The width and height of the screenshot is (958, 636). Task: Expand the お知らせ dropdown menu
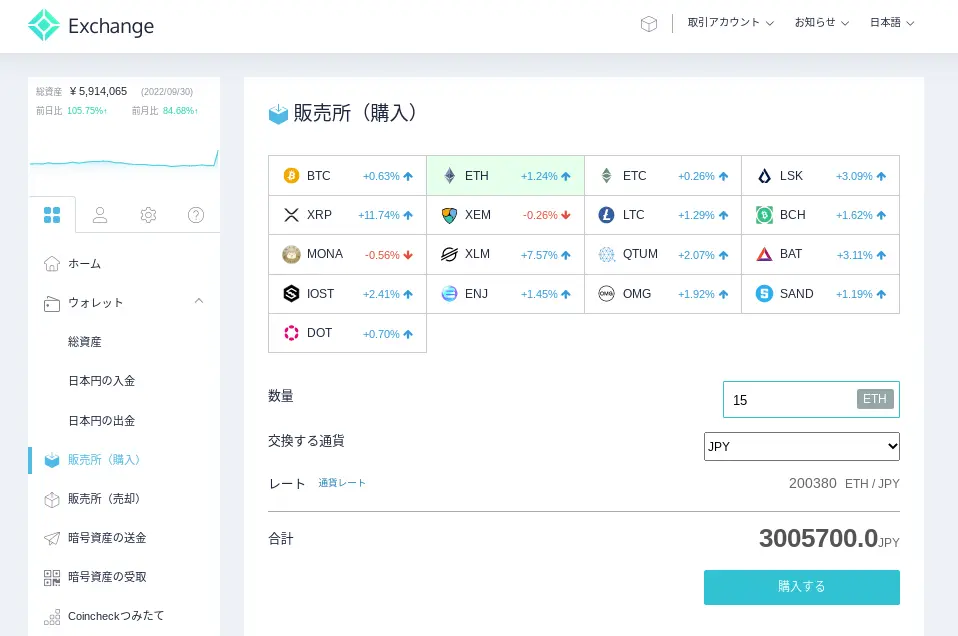click(821, 23)
